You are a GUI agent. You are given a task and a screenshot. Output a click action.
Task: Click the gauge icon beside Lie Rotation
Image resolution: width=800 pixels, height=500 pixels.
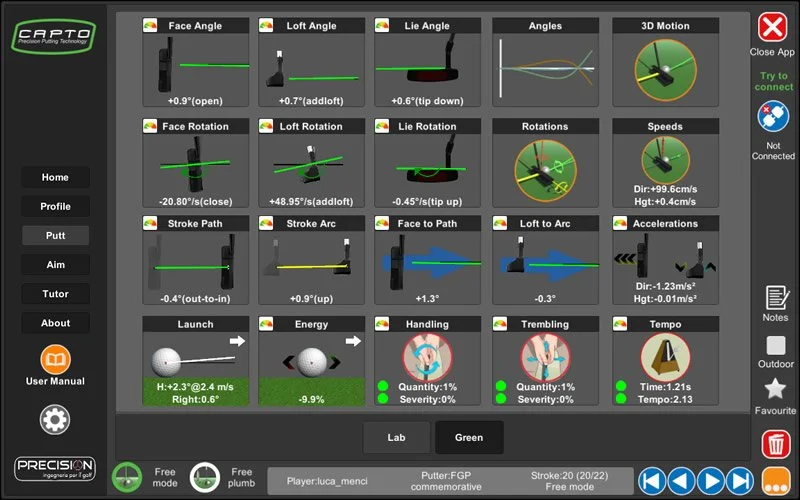pyautogui.click(x=382, y=126)
